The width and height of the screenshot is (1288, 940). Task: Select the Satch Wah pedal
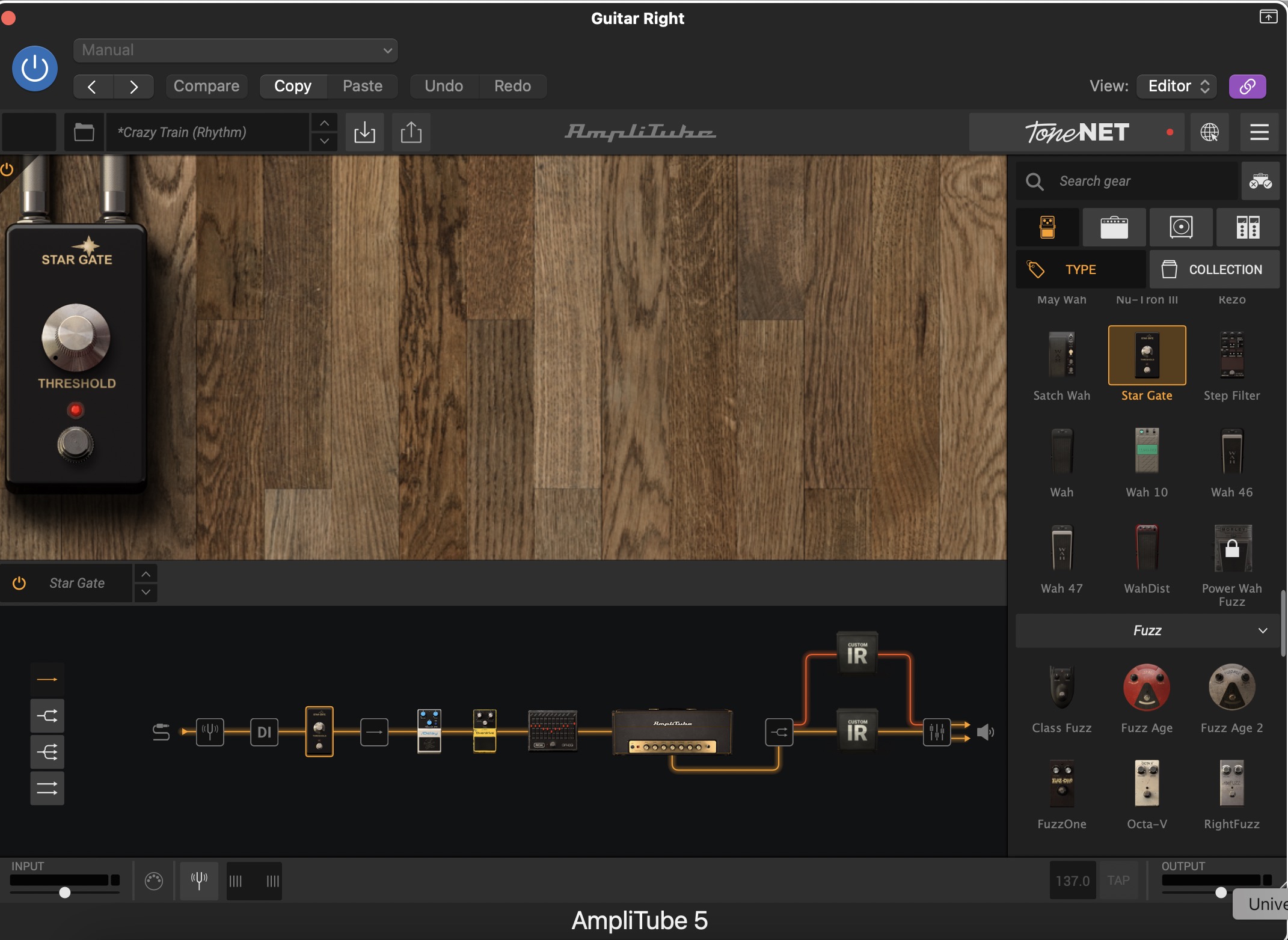[1061, 365]
